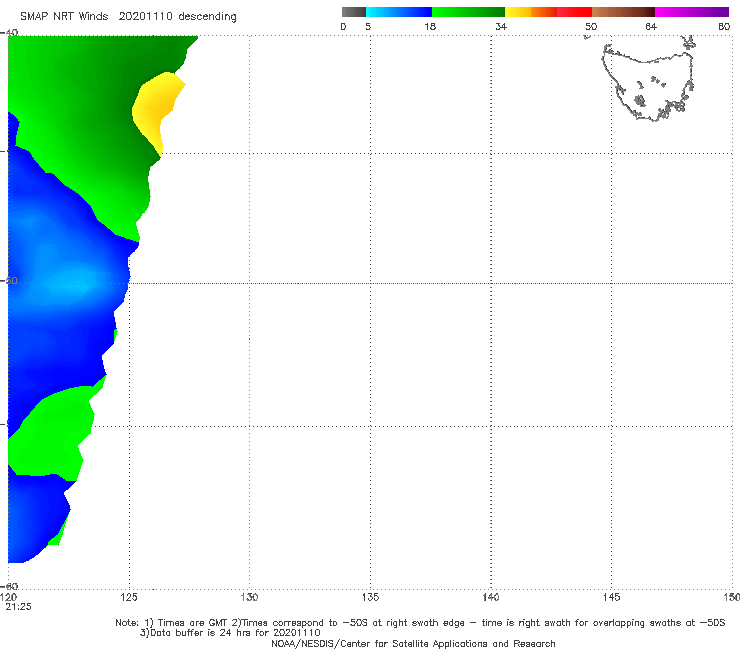Screen dimensions: 740x650
Task: Click the color bar label '18'
Action: (430, 26)
